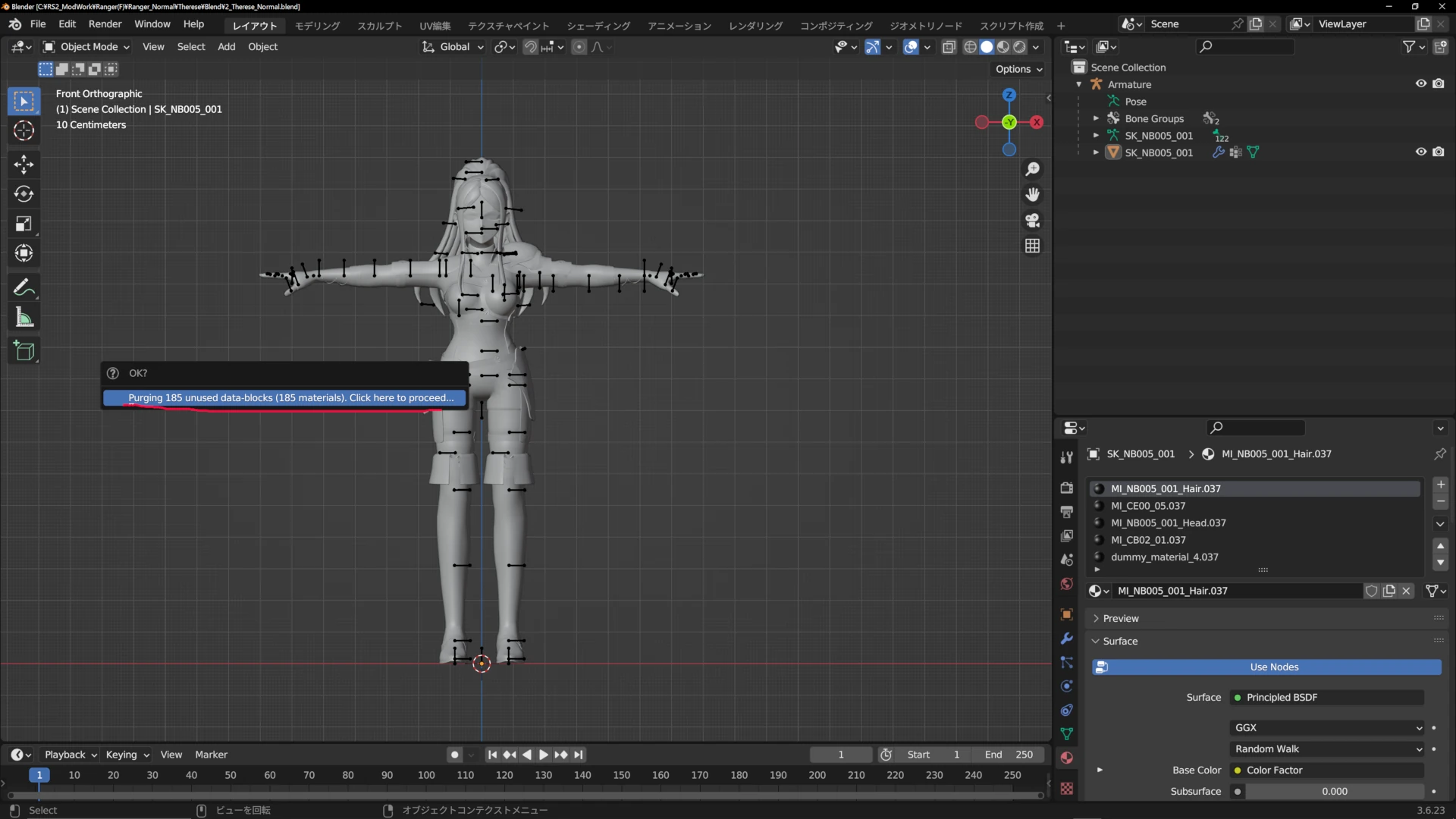The width and height of the screenshot is (1456, 819).
Task: Expand the Base Color disclosure triangle
Action: click(1100, 770)
